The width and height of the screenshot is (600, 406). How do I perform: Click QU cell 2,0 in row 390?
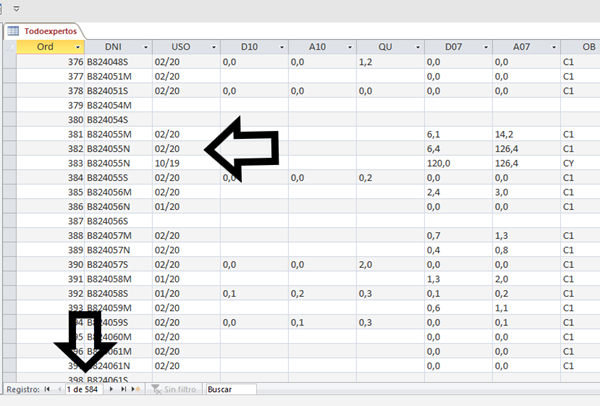coord(390,264)
